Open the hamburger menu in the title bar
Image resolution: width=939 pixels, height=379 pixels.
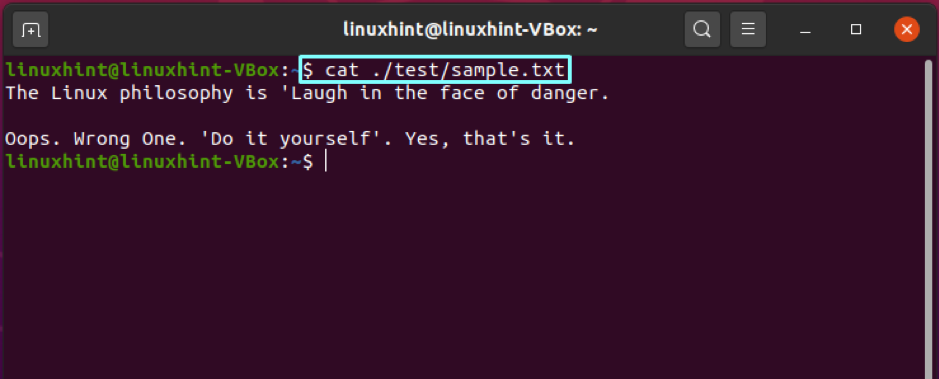tap(747, 29)
